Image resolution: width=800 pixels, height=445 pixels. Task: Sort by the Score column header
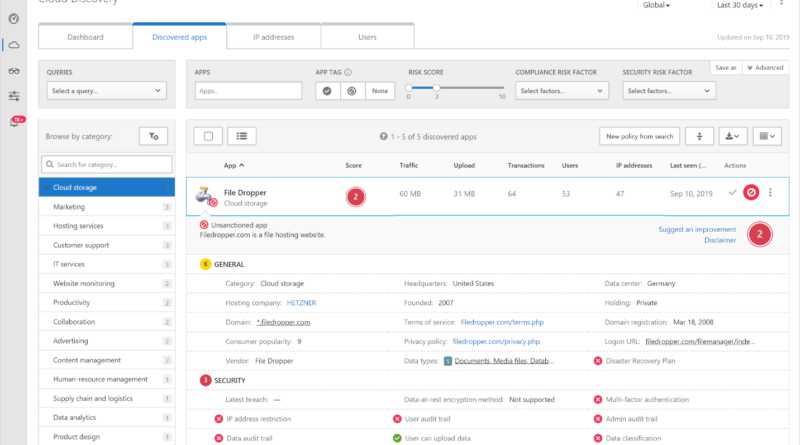click(x=353, y=165)
